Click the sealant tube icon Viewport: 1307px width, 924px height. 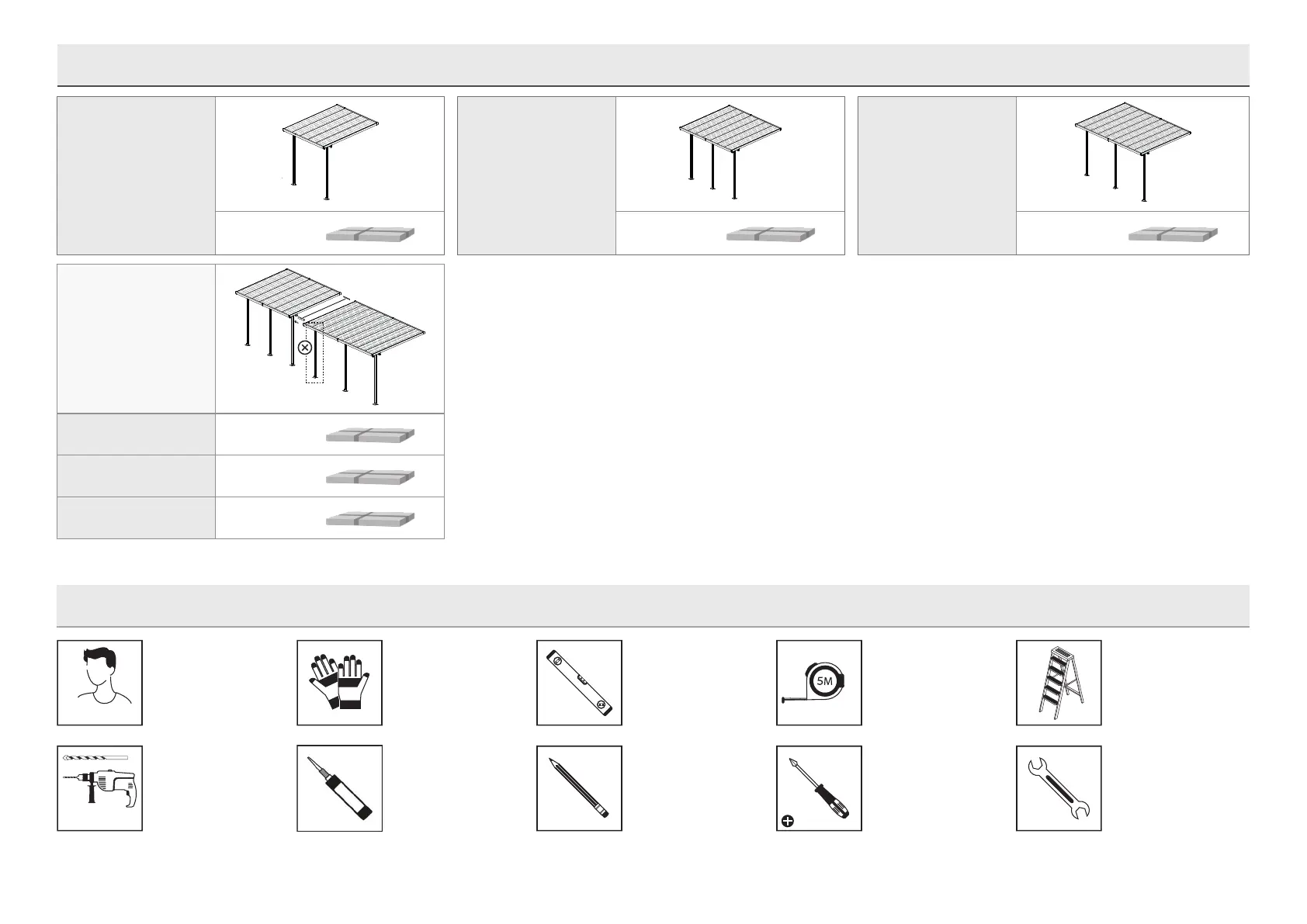point(339,788)
